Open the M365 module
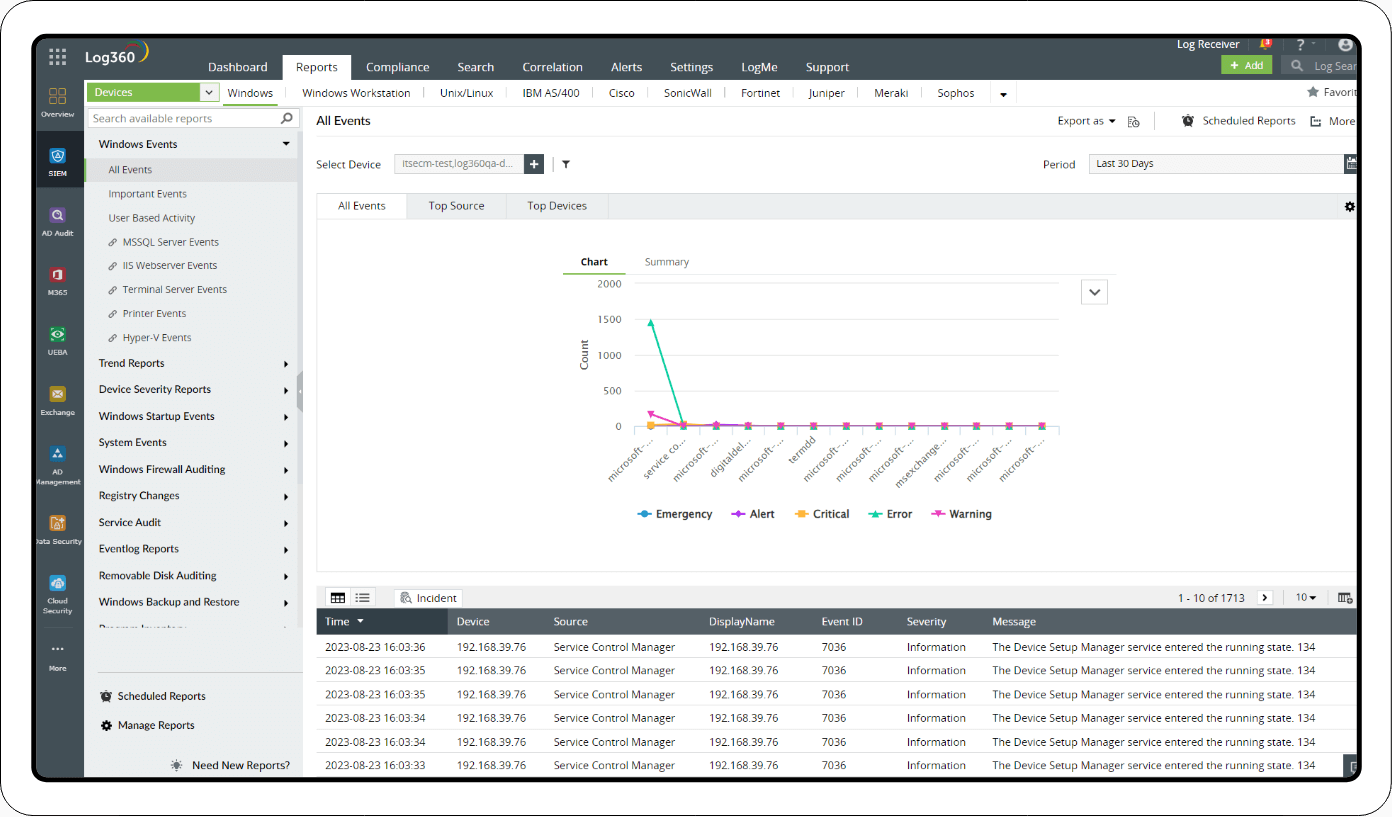Image resolution: width=1392 pixels, height=817 pixels. (x=58, y=281)
